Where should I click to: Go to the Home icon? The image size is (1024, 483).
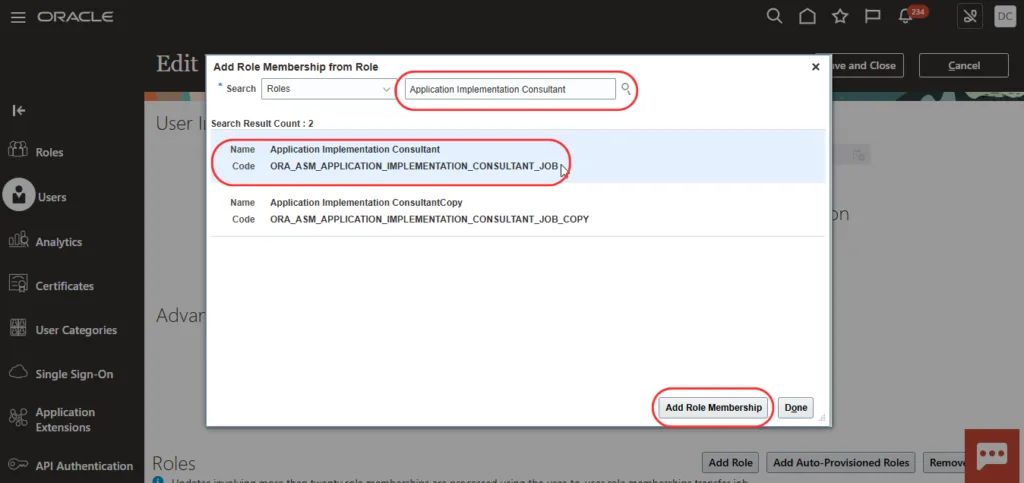(x=807, y=16)
